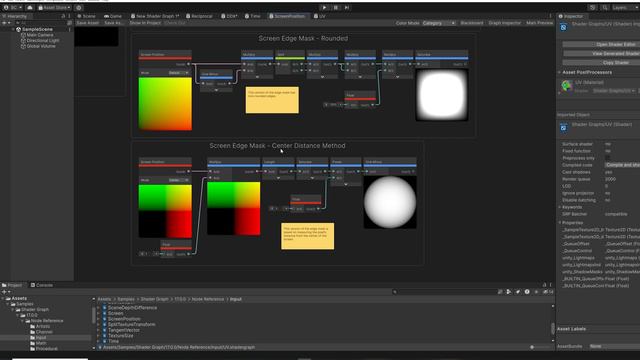Switch to the Reciprocal tab
The image size is (640, 360).
(200, 16)
